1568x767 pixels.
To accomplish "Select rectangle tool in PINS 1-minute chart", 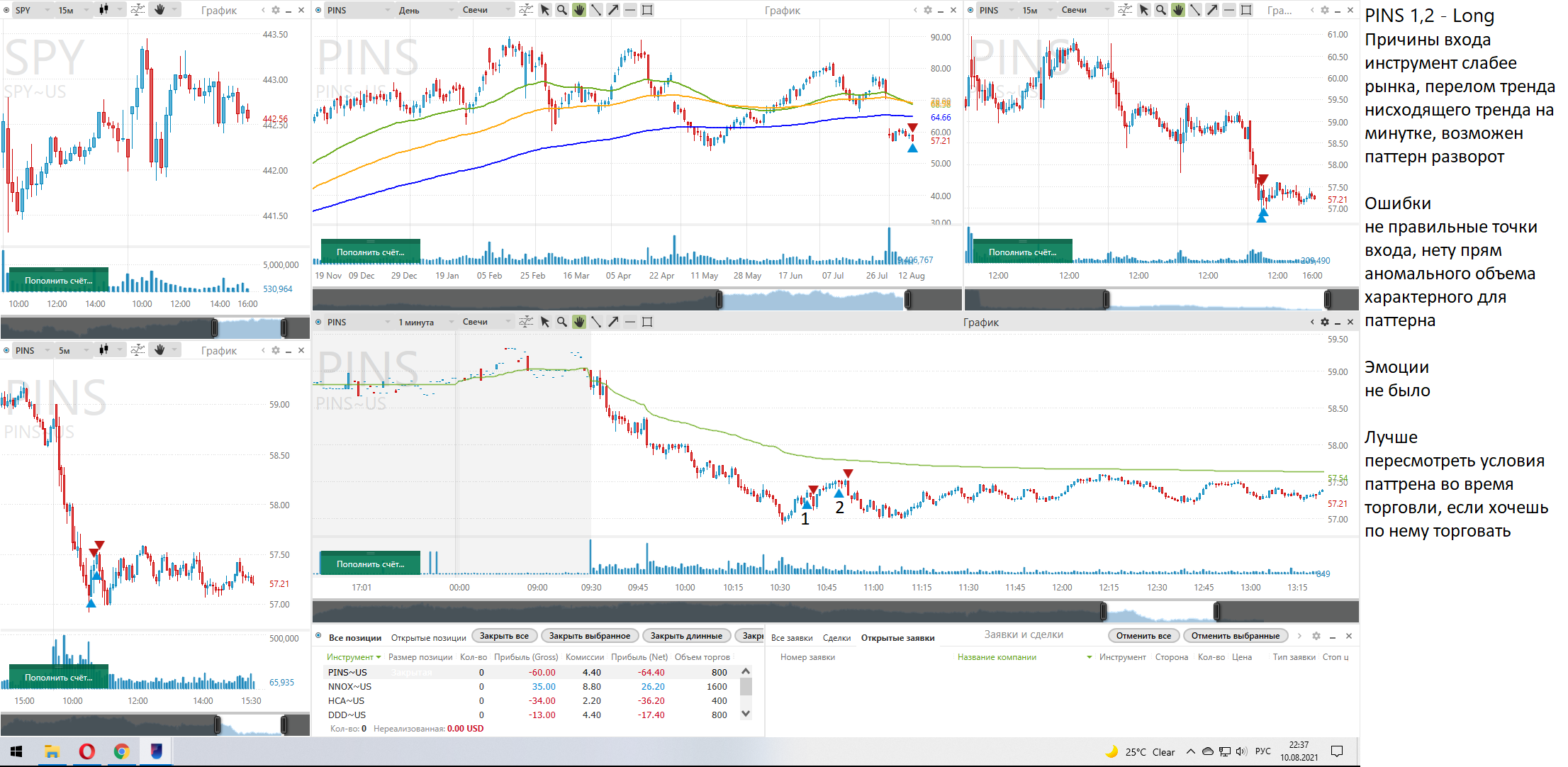I will point(647,322).
